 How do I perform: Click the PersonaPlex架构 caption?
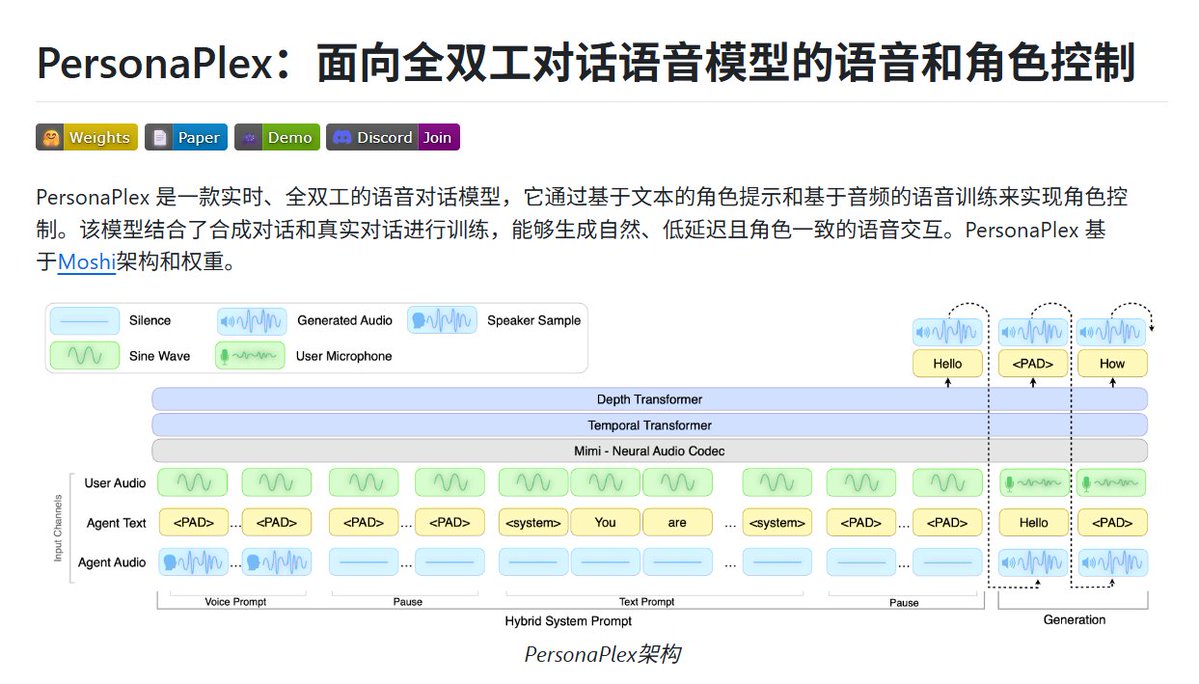(603, 654)
